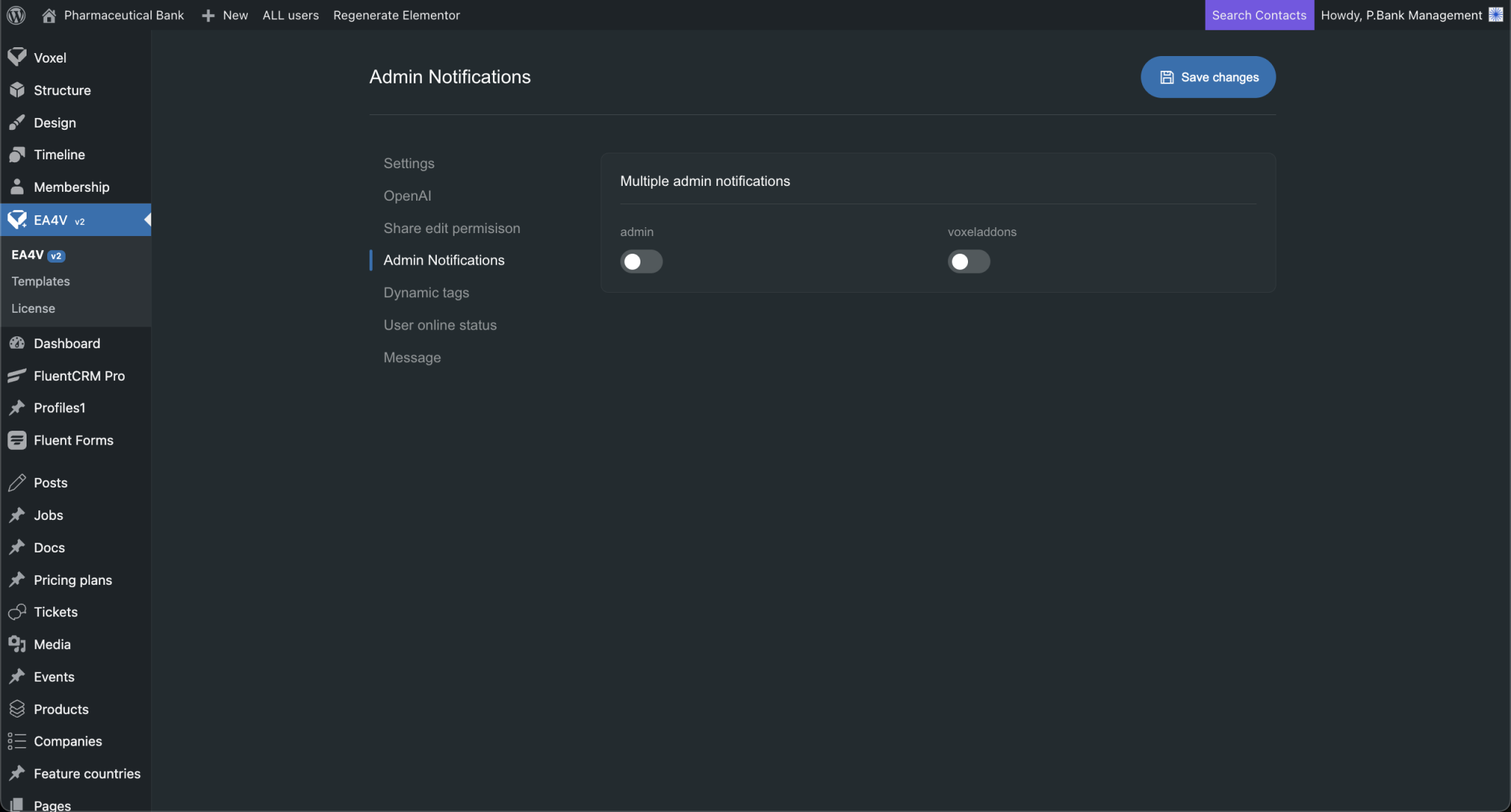
Task: Open Structure via its cube icon
Action: point(17,90)
